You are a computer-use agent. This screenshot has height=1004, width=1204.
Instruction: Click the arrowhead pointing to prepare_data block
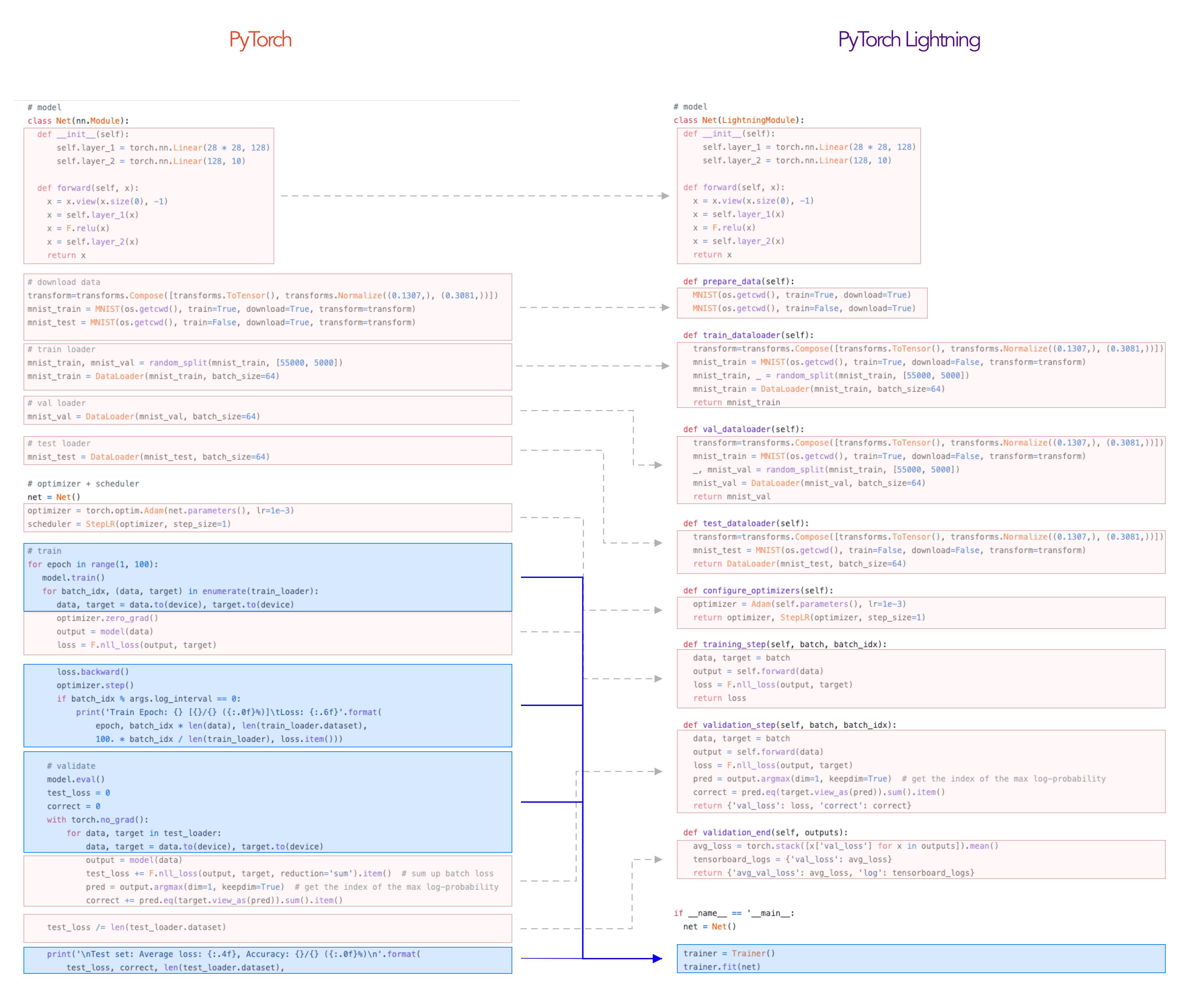click(x=665, y=307)
